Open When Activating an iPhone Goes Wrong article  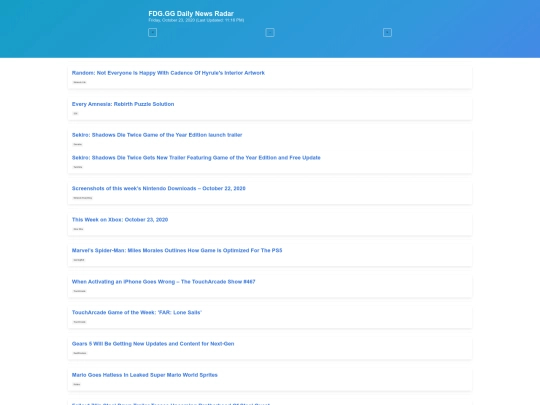[x=164, y=282]
